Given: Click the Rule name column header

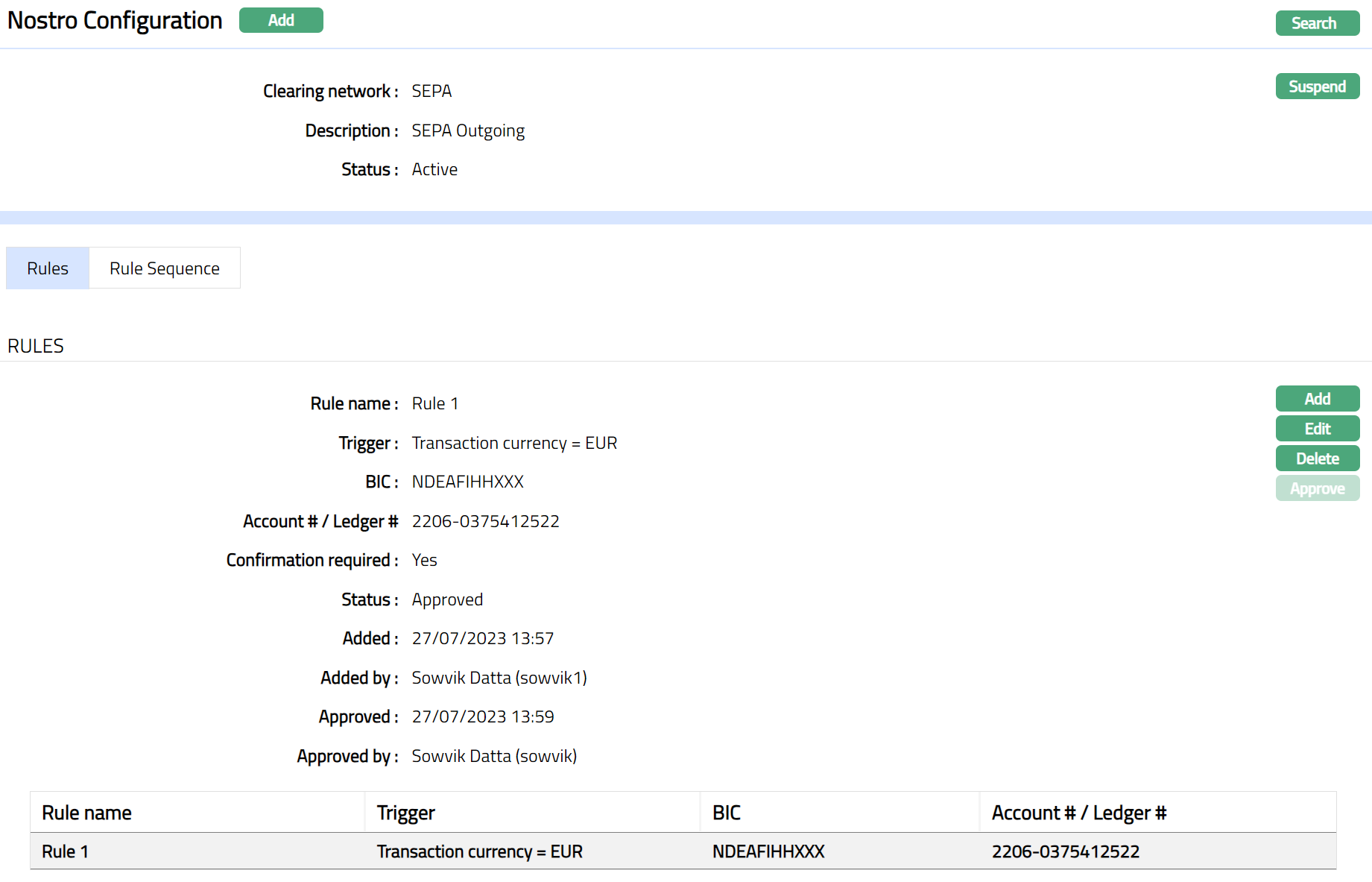Looking at the screenshot, I should [x=86, y=813].
